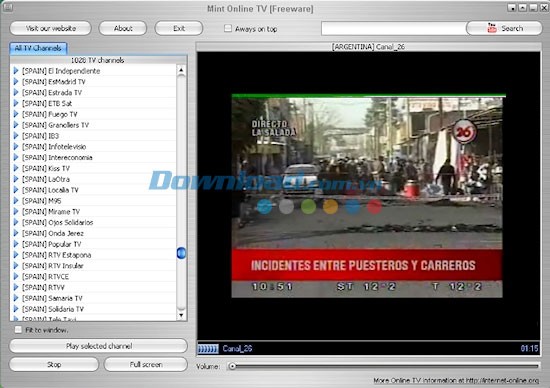Click the buffering progress indicator bar

tap(208, 349)
